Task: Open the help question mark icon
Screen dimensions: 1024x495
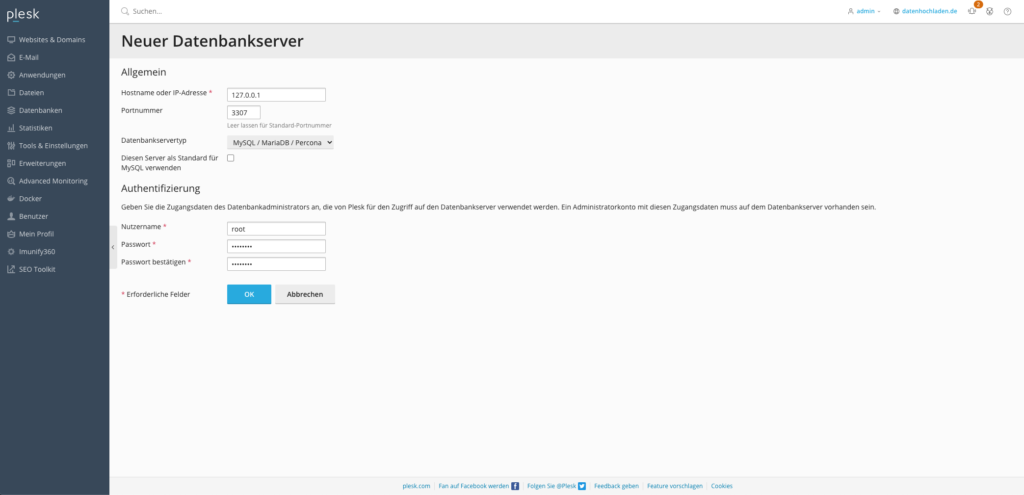Action: (1008, 11)
